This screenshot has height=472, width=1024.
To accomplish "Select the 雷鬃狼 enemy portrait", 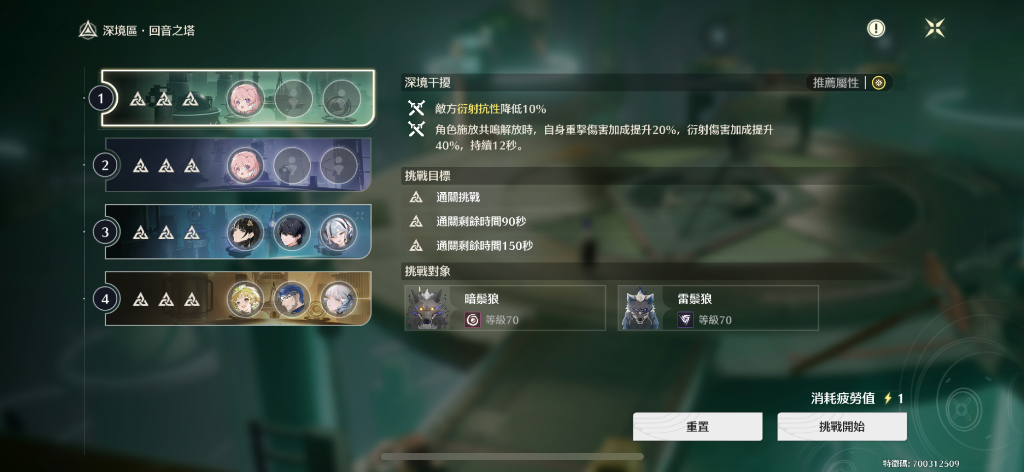I will (x=639, y=307).
